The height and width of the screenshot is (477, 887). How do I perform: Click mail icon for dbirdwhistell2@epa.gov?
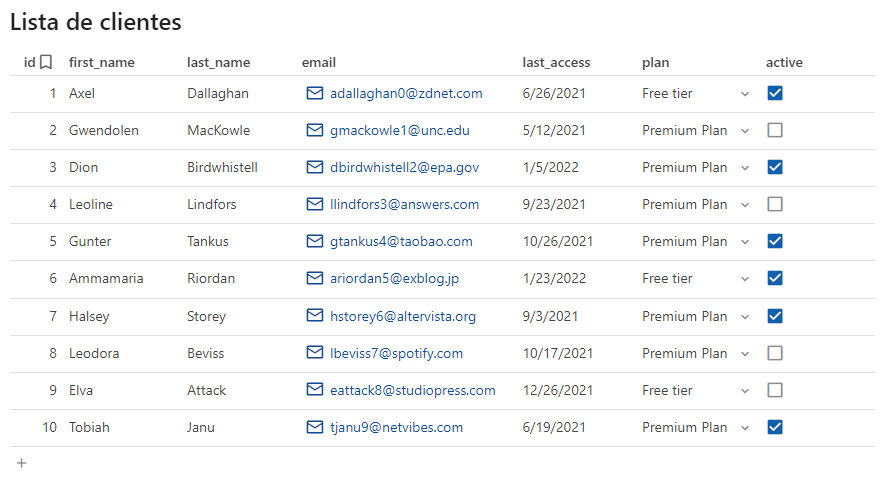pyautogui.click(x=315, y=167)
